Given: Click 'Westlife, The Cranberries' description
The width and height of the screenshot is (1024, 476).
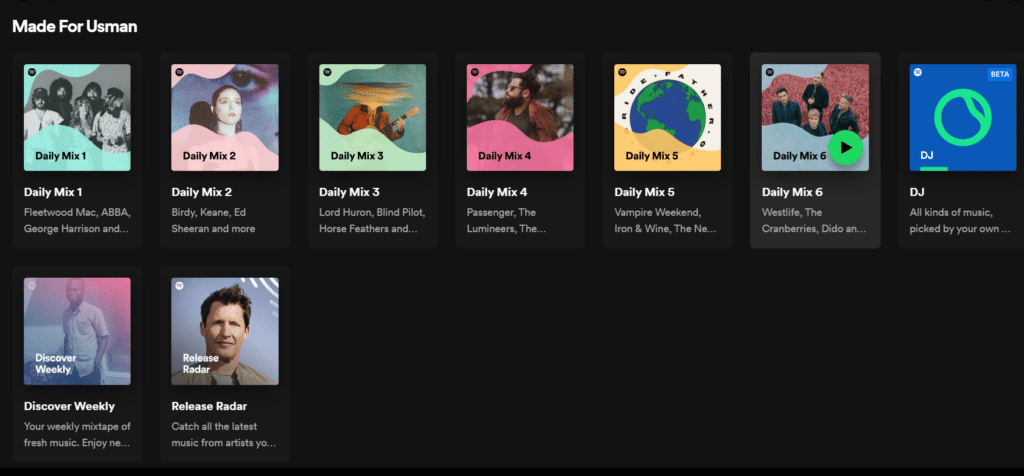Looking at the screenshot, I should [x=814, y=221].
